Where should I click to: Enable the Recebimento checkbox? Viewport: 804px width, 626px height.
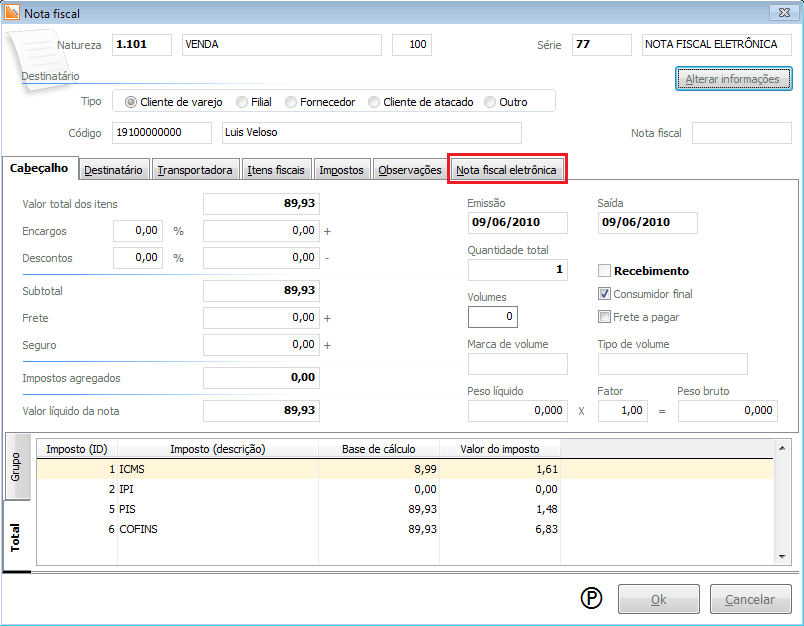click(604, 271)
